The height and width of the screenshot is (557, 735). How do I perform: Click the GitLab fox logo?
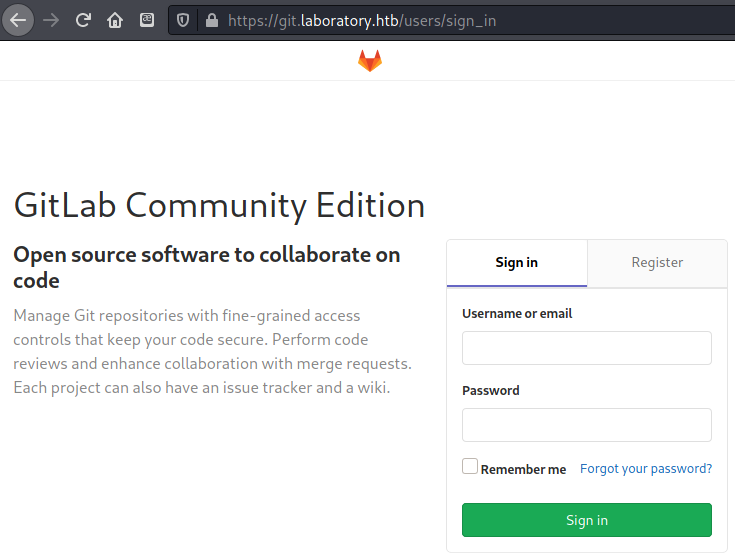point(370,60)
